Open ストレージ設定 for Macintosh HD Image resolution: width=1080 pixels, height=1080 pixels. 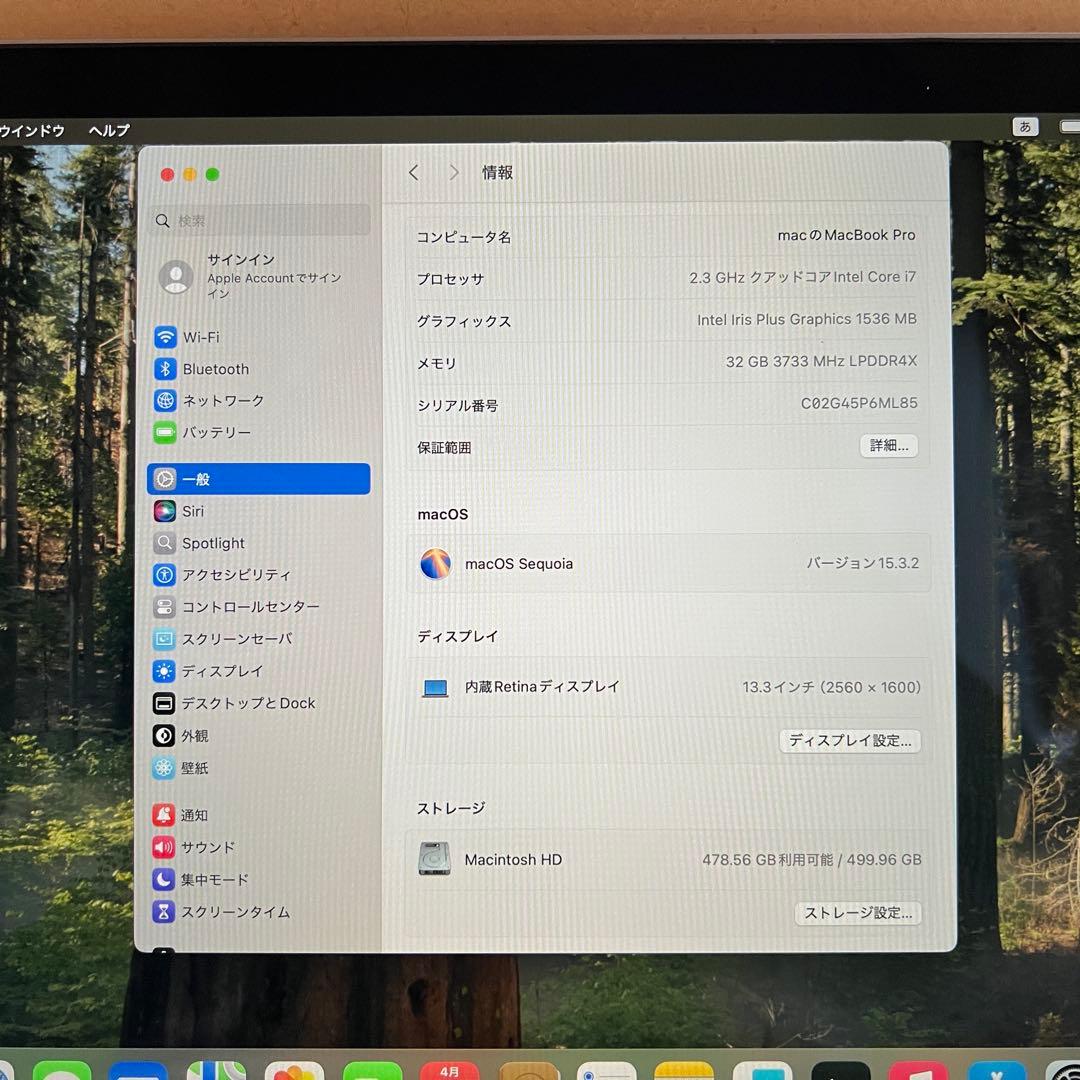pos(857,913)
